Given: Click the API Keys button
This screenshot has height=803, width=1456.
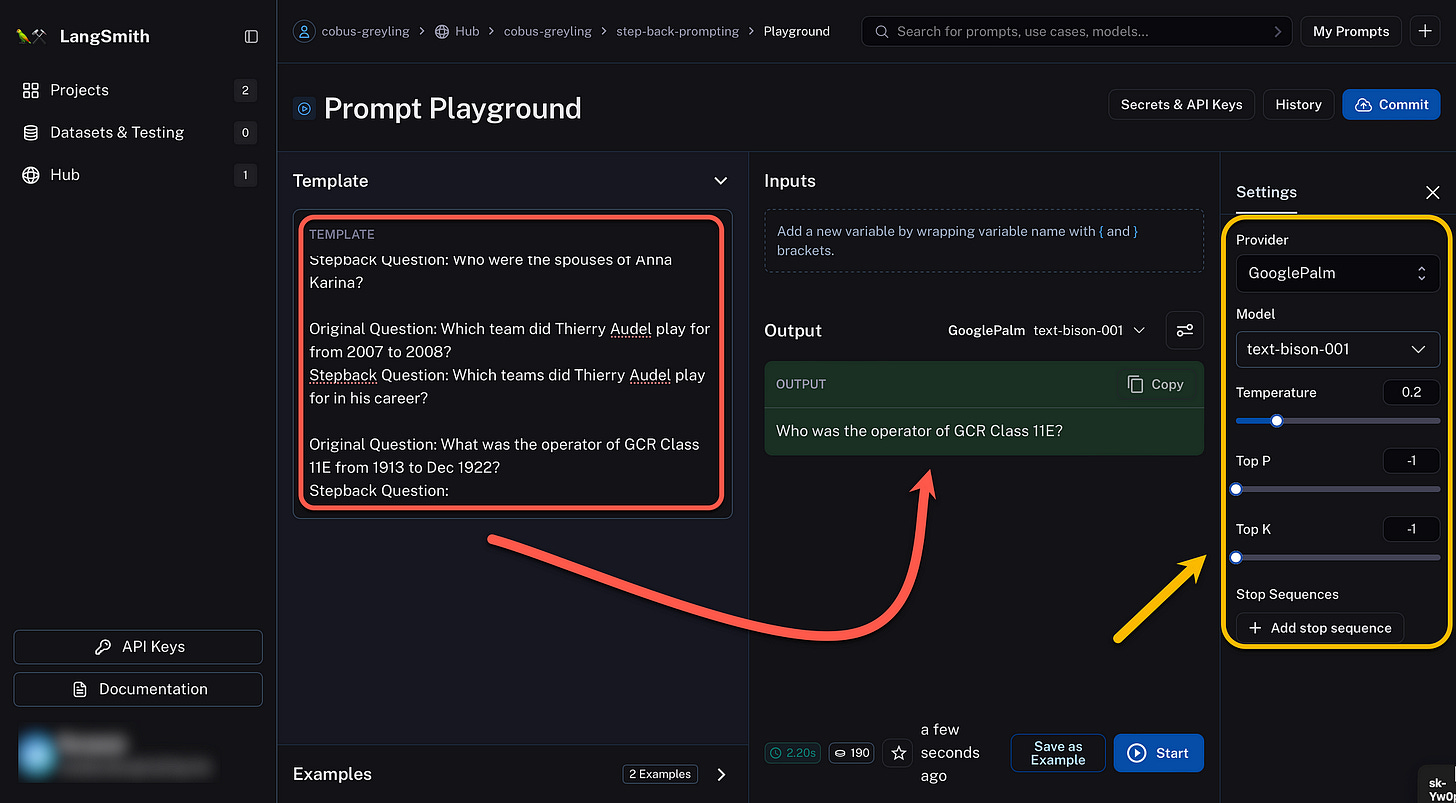Looking at the screenshot, I should (x=138, y=647).
